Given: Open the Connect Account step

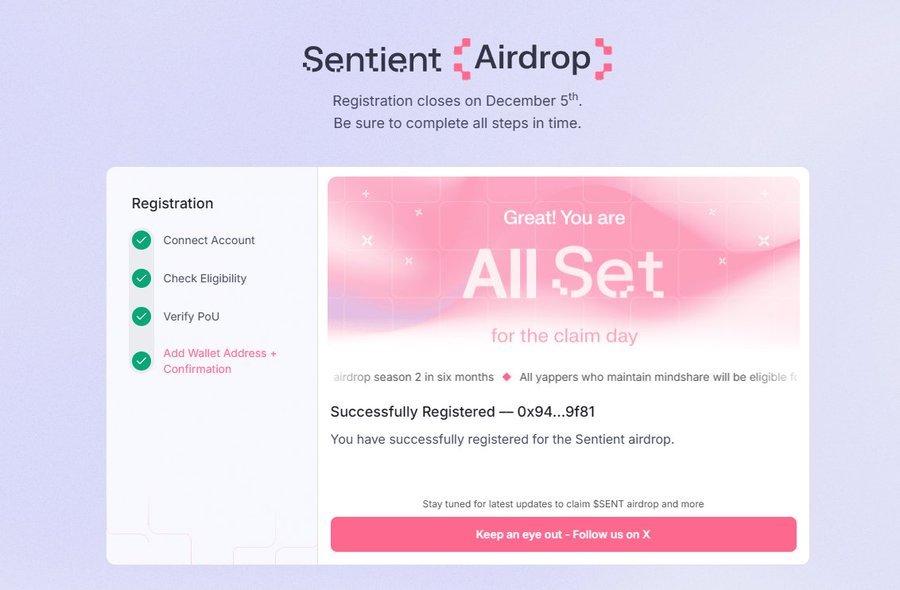Looking at the screenshot, I should (x=209, y=240).
